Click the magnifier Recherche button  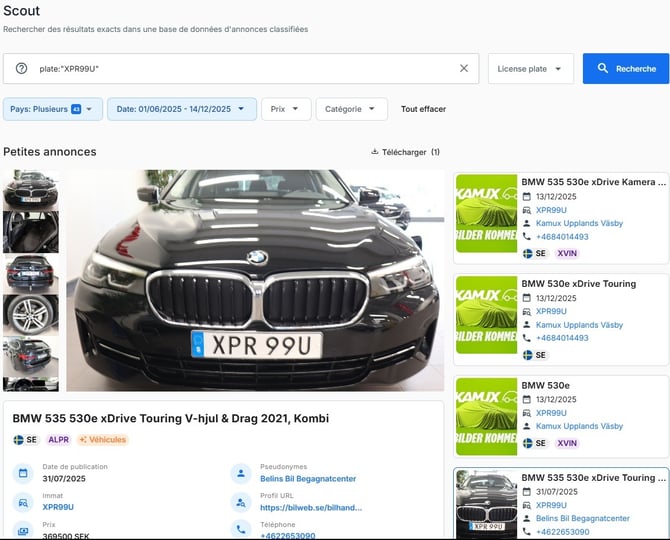tap(626, 68)
